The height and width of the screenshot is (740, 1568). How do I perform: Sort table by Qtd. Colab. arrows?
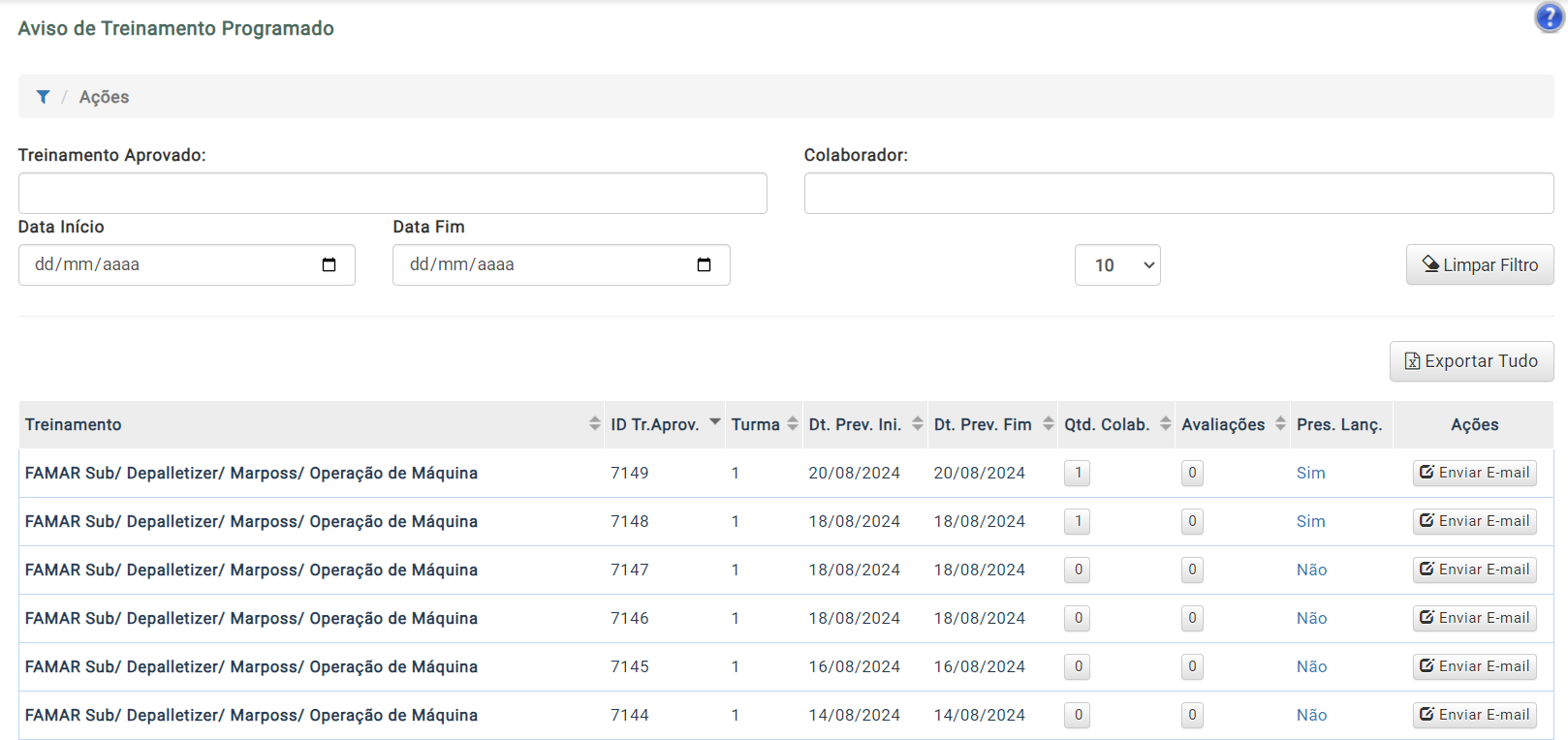tap(1165, 424)
